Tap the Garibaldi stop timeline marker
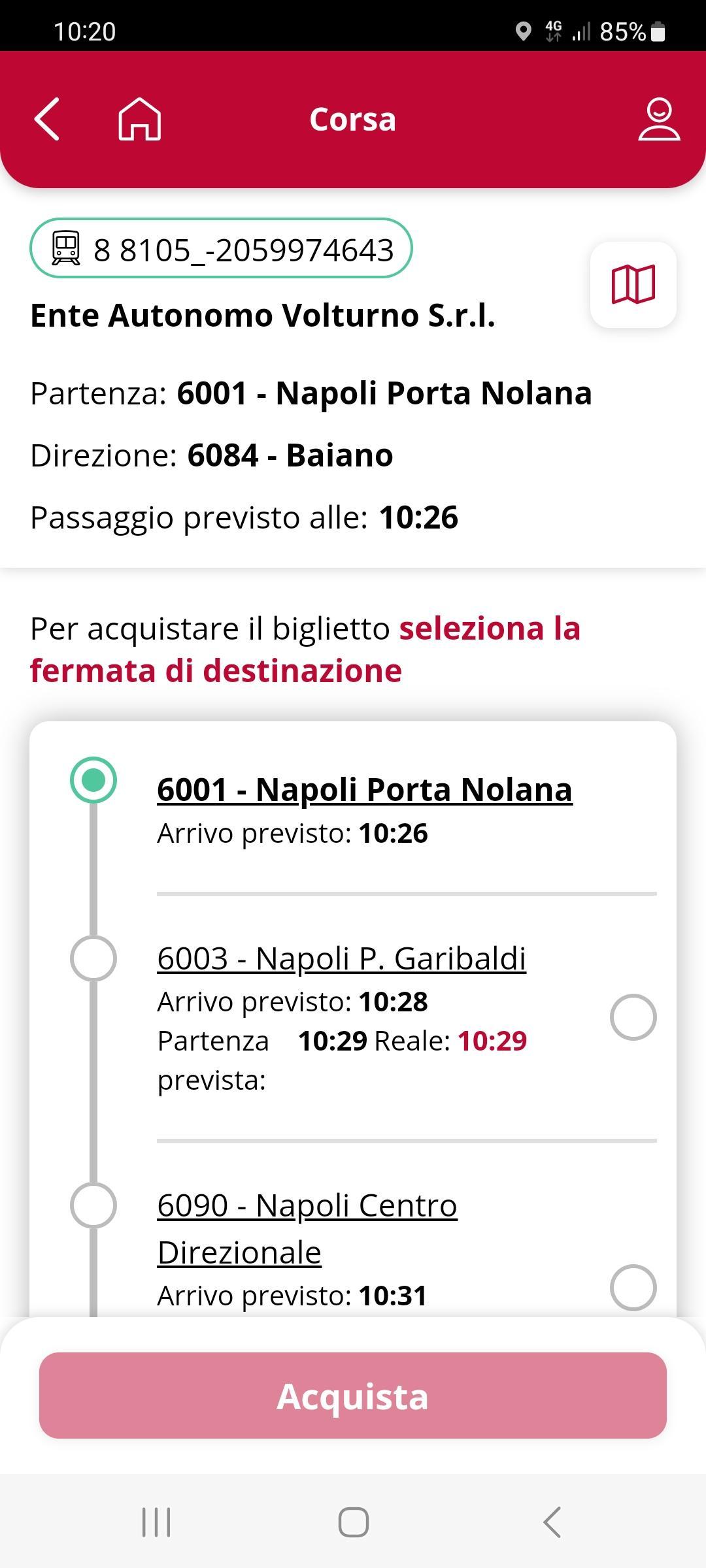 coord(93,958)
